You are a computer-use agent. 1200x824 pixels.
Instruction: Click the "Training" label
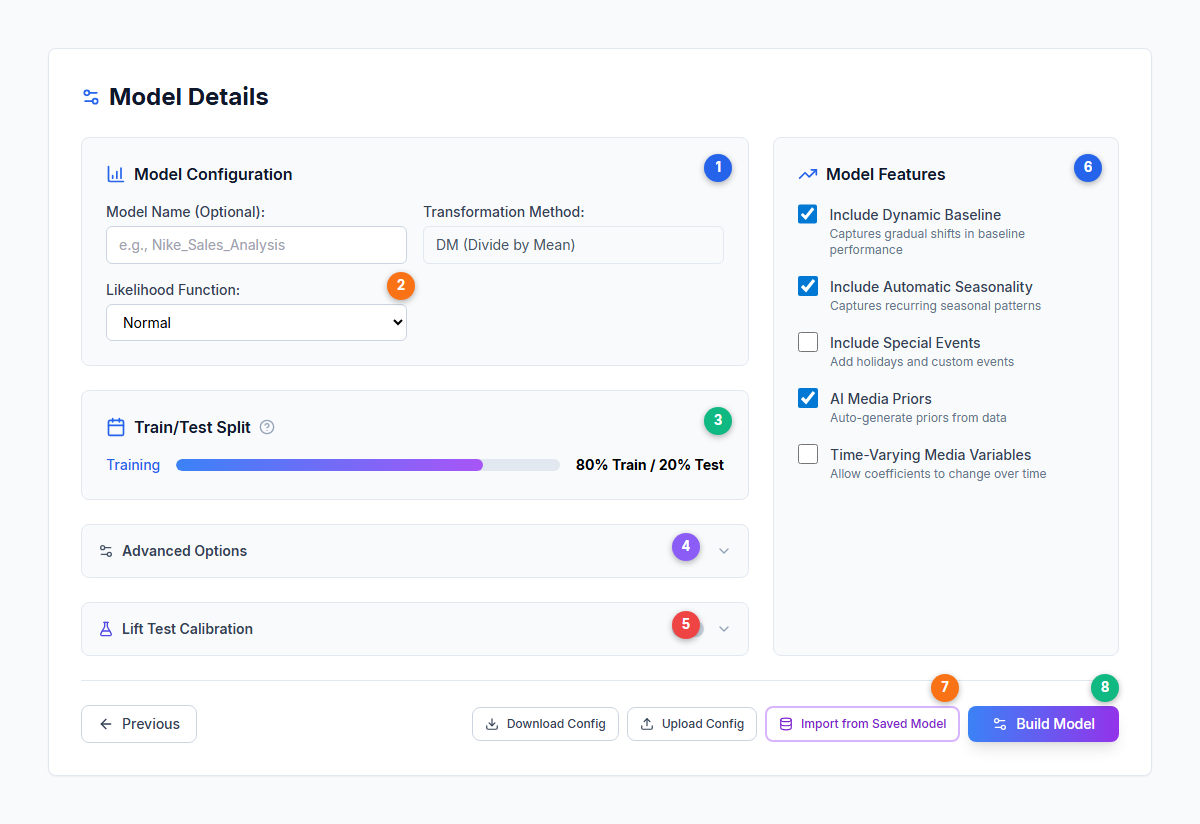point(133,465)
